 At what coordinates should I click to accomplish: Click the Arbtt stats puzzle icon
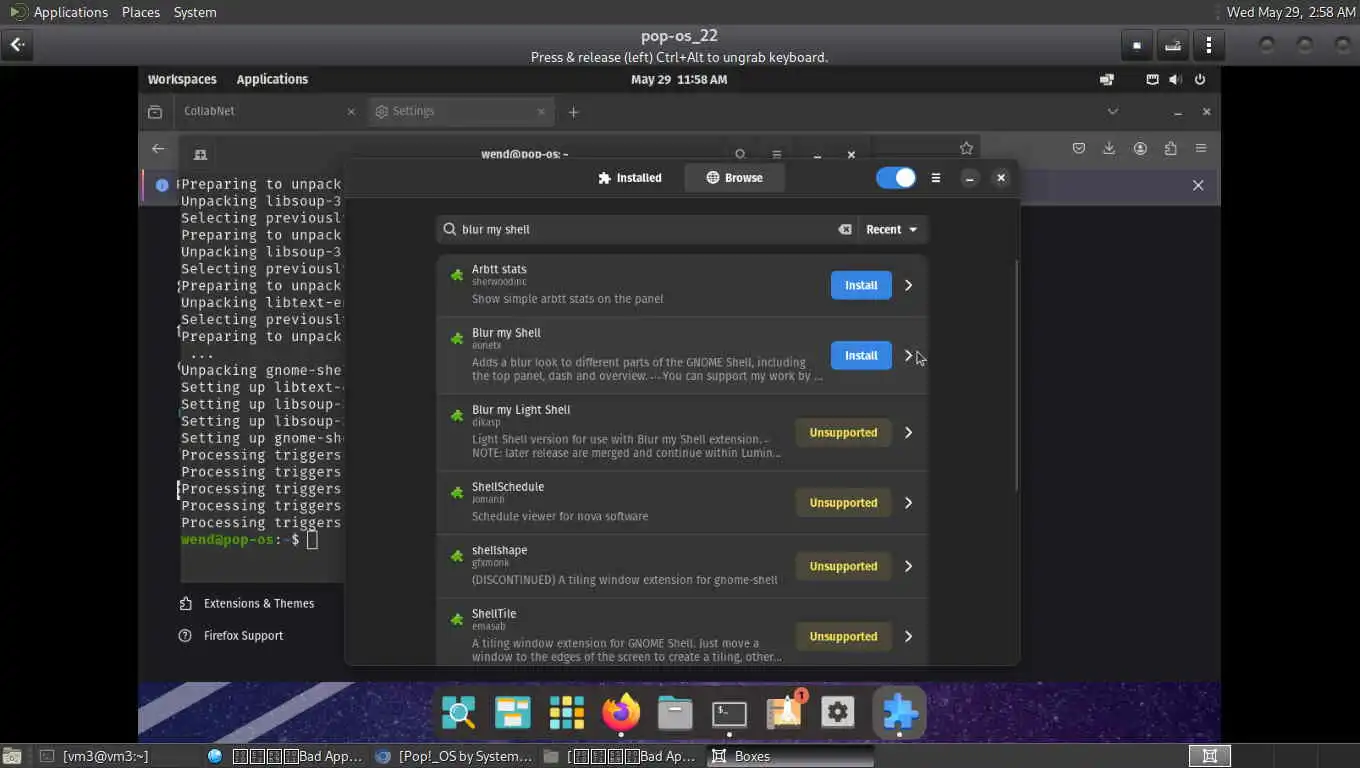pos(457,276)
